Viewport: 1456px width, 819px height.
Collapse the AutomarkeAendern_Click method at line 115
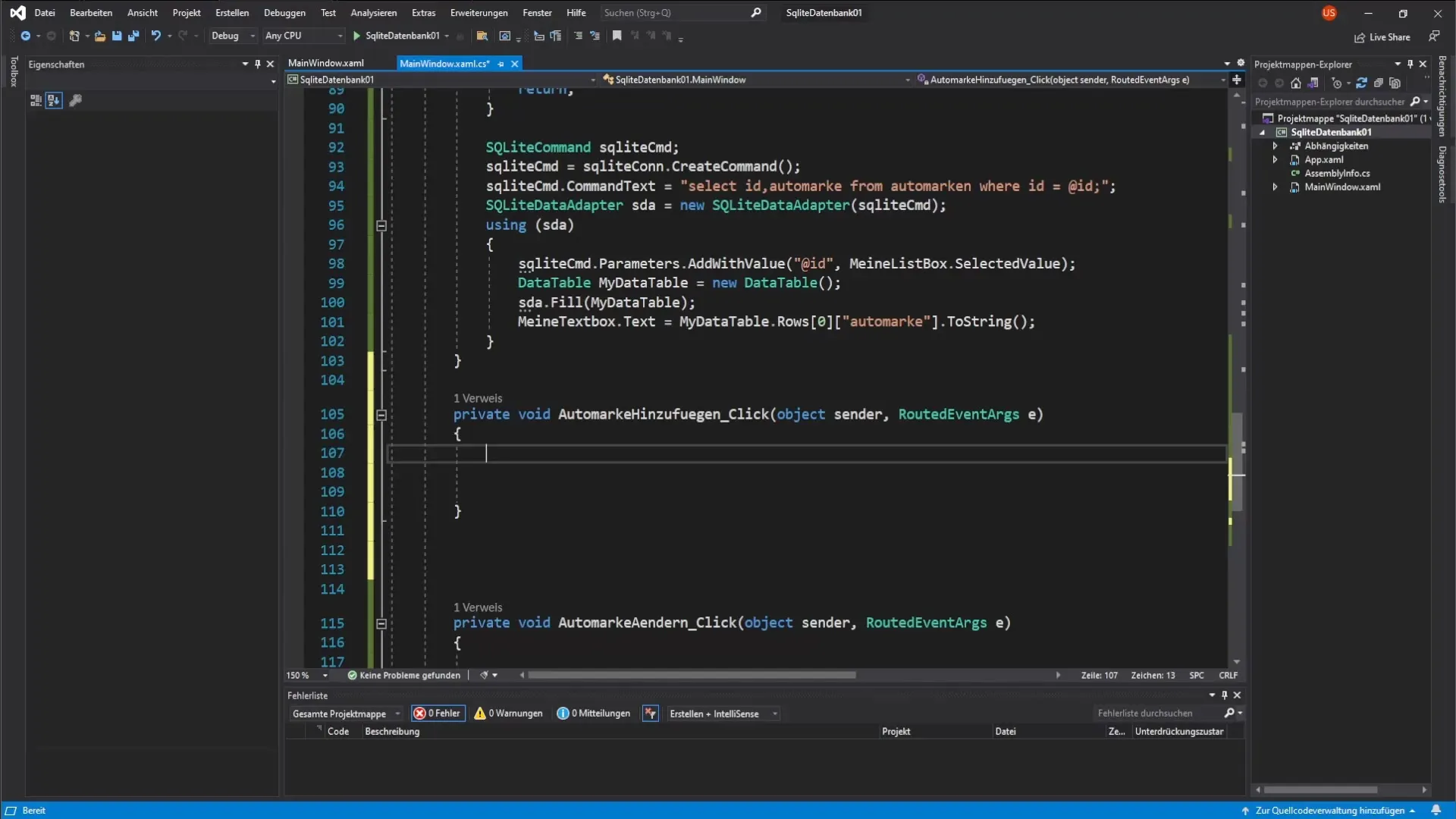tap(381, 623)
